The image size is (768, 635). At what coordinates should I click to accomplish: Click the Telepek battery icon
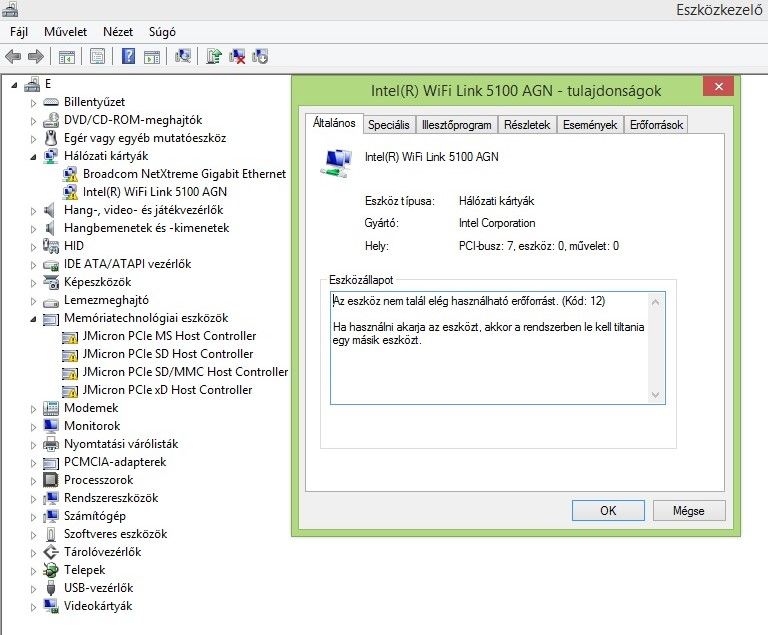51,570
